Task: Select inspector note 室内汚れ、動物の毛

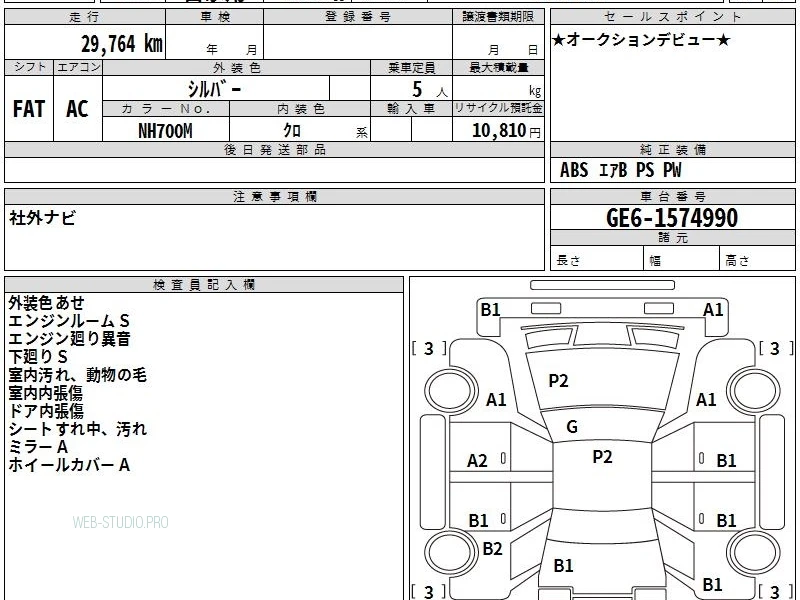Action: tap(78, 375)
